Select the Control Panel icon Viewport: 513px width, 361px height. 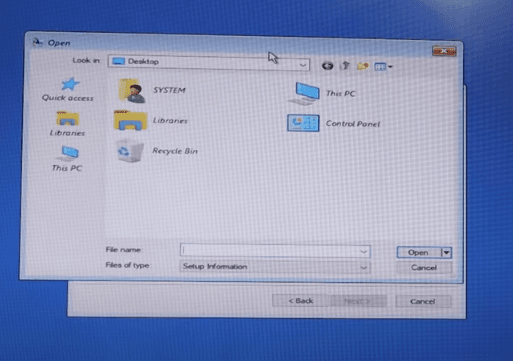[303, 123]
